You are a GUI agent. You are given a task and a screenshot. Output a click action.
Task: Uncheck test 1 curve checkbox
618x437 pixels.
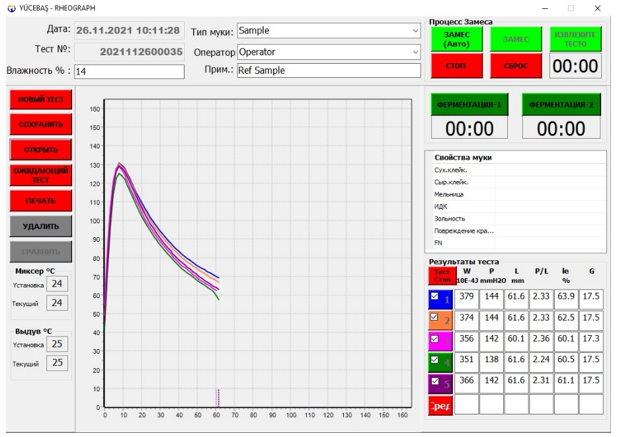pyautogui.click(x=434, y=296)
